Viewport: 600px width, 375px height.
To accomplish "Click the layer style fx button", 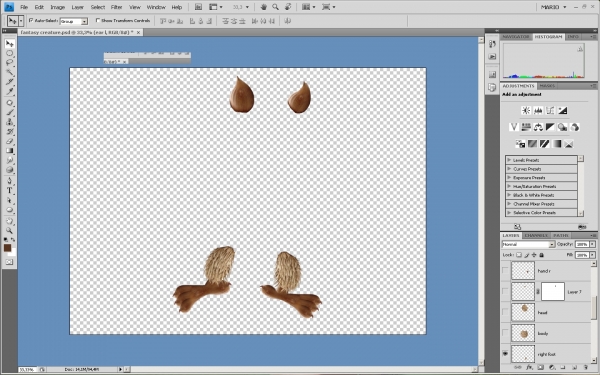I will 529,367.
